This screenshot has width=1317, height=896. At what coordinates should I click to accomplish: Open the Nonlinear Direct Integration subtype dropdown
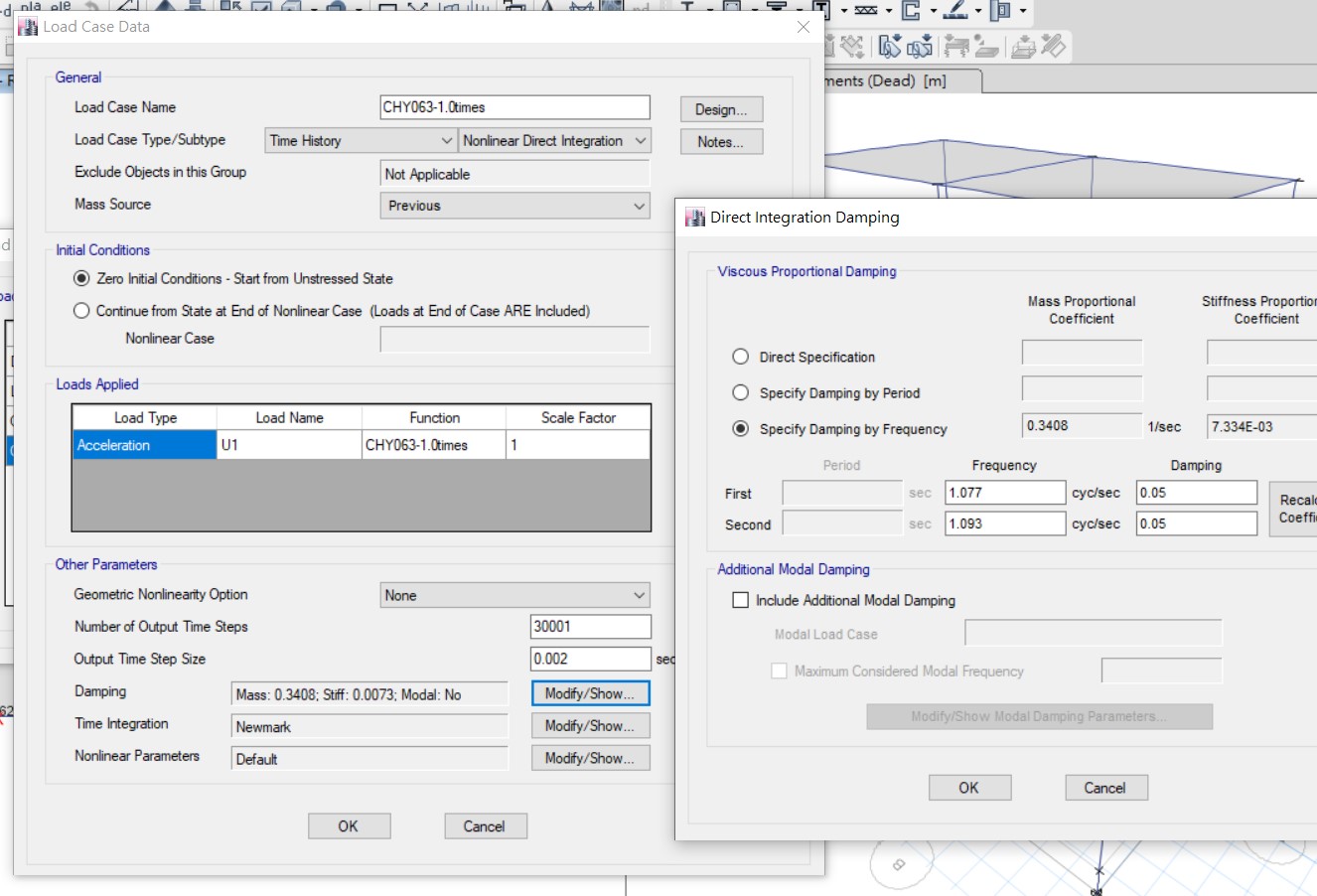click(x=554, y=140)
